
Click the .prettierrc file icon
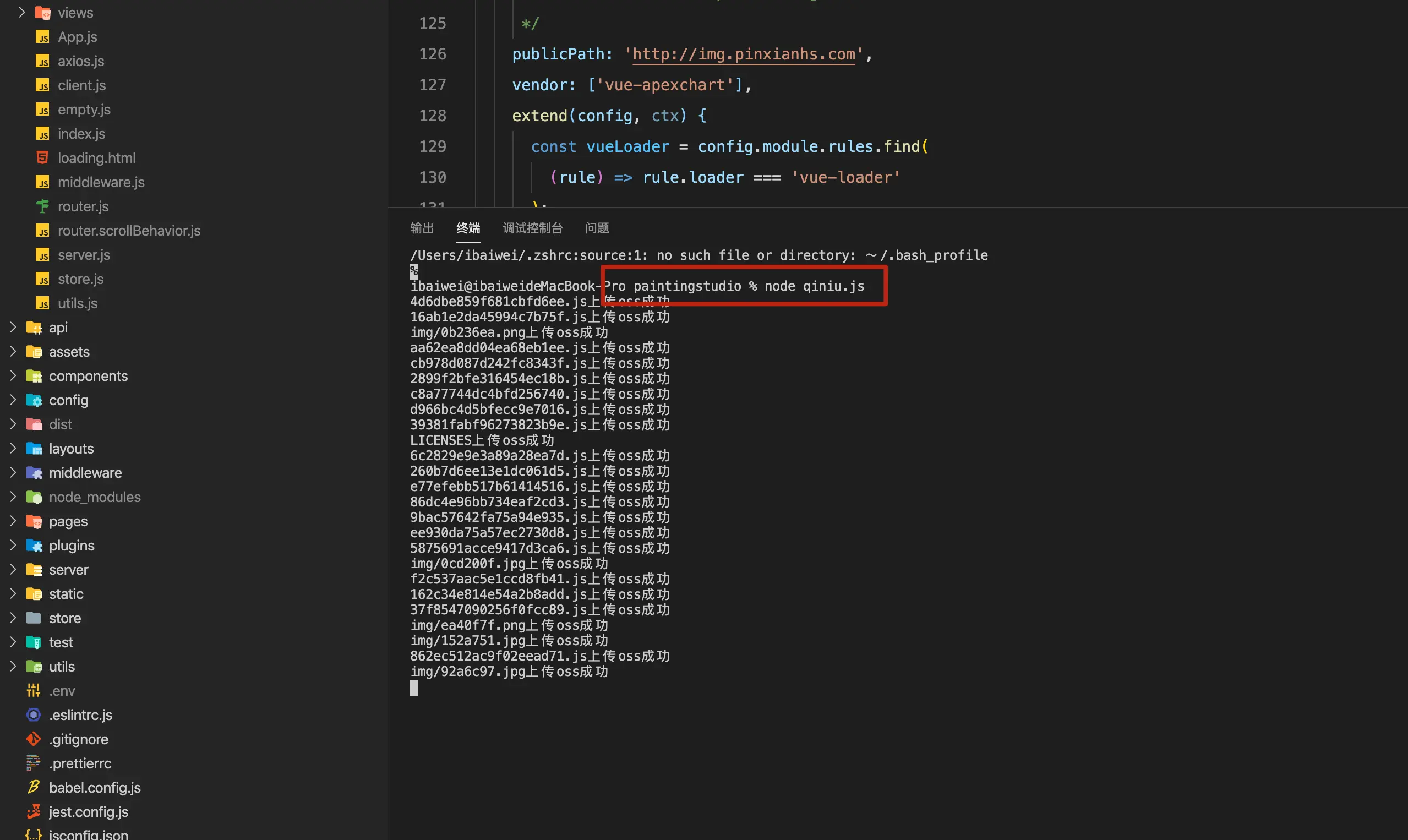[34, 763]
